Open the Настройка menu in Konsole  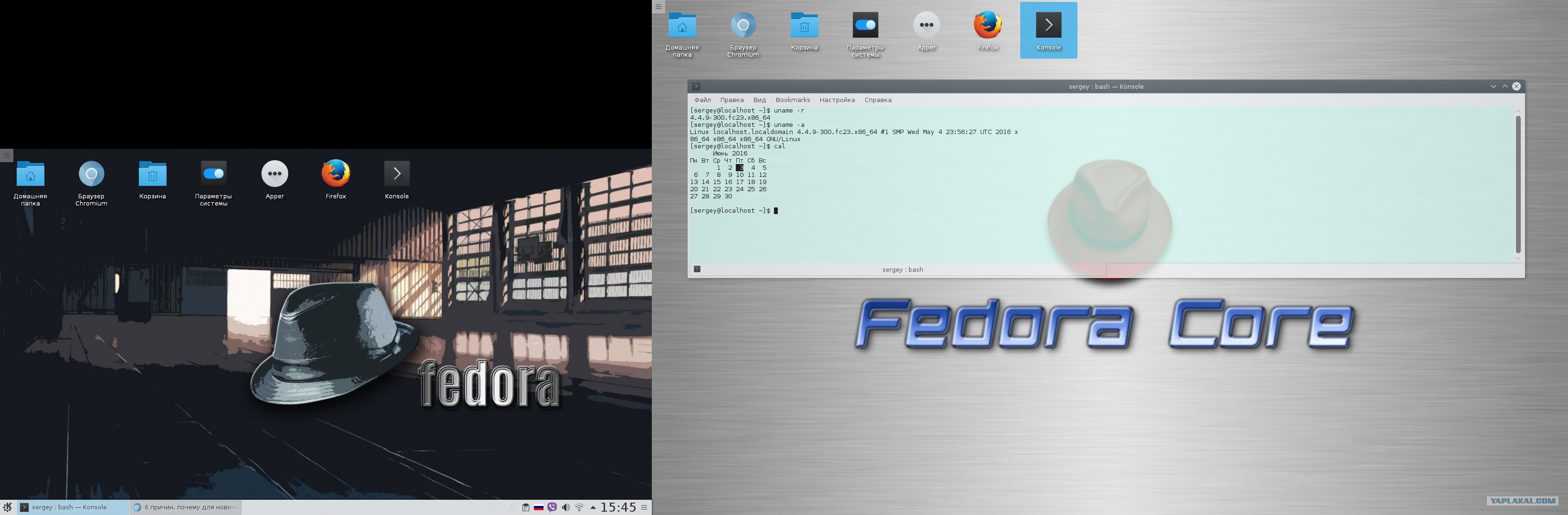(x=837, y=100)
